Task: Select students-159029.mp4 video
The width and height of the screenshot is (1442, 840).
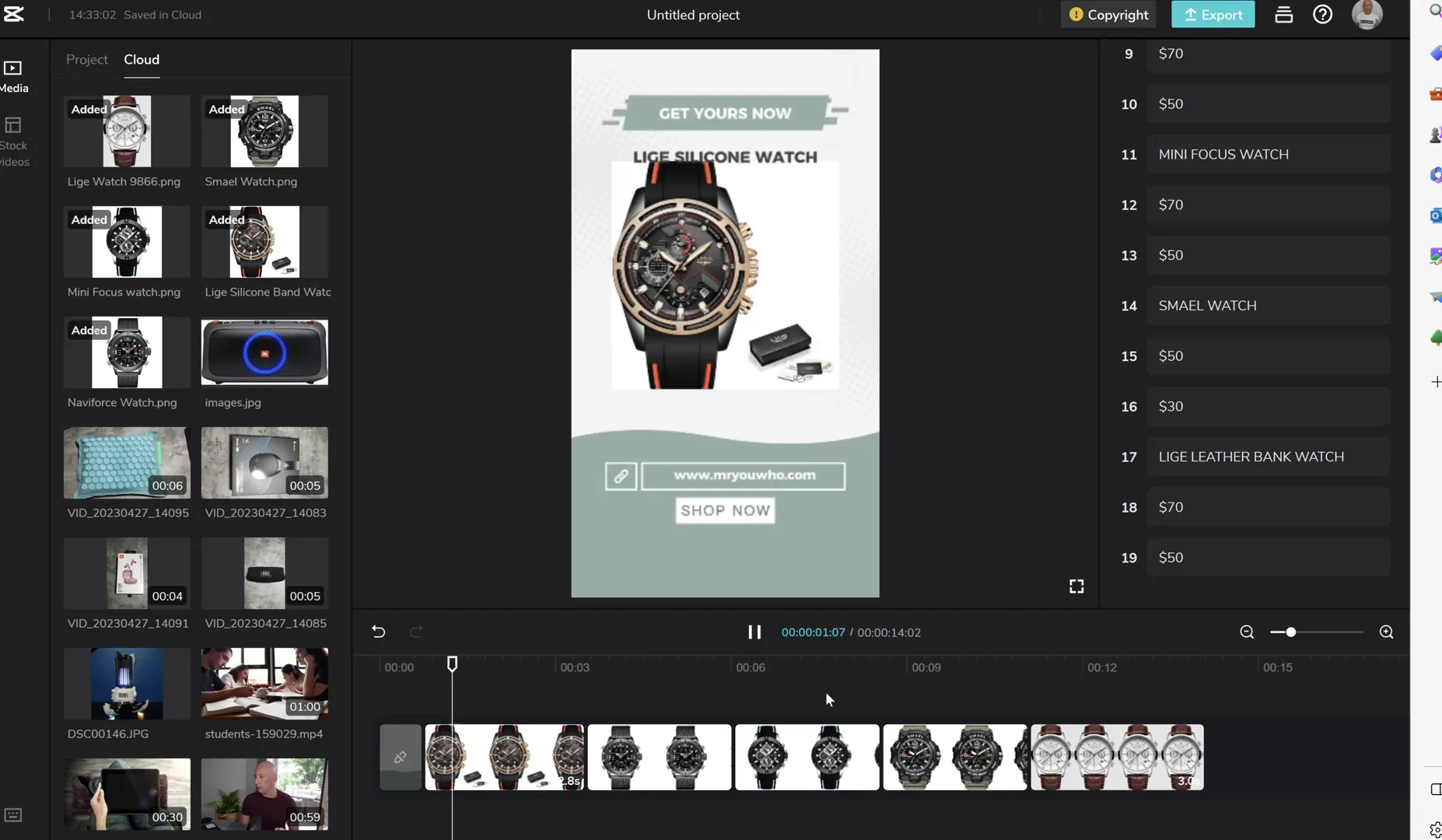Action: pos(264,684)
